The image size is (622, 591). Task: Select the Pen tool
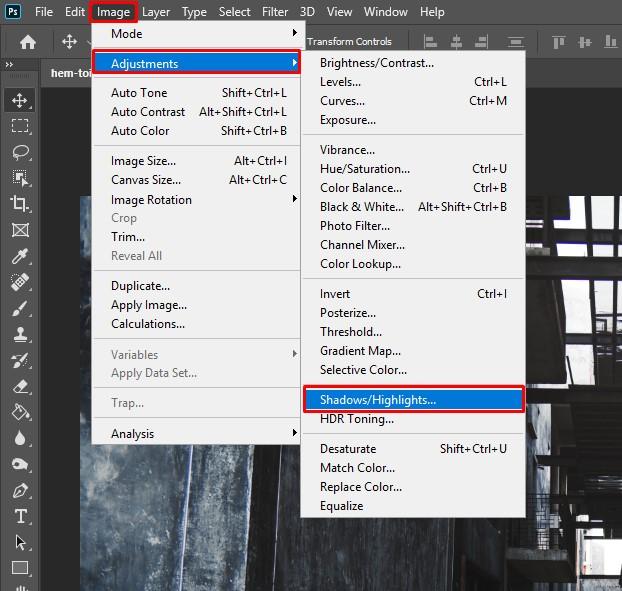click(20, 490)
